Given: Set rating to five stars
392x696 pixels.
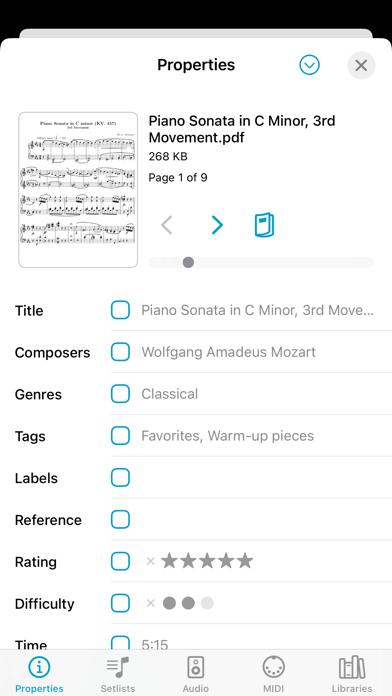Looking at the screenshot, I should click(x=245, y=561).
